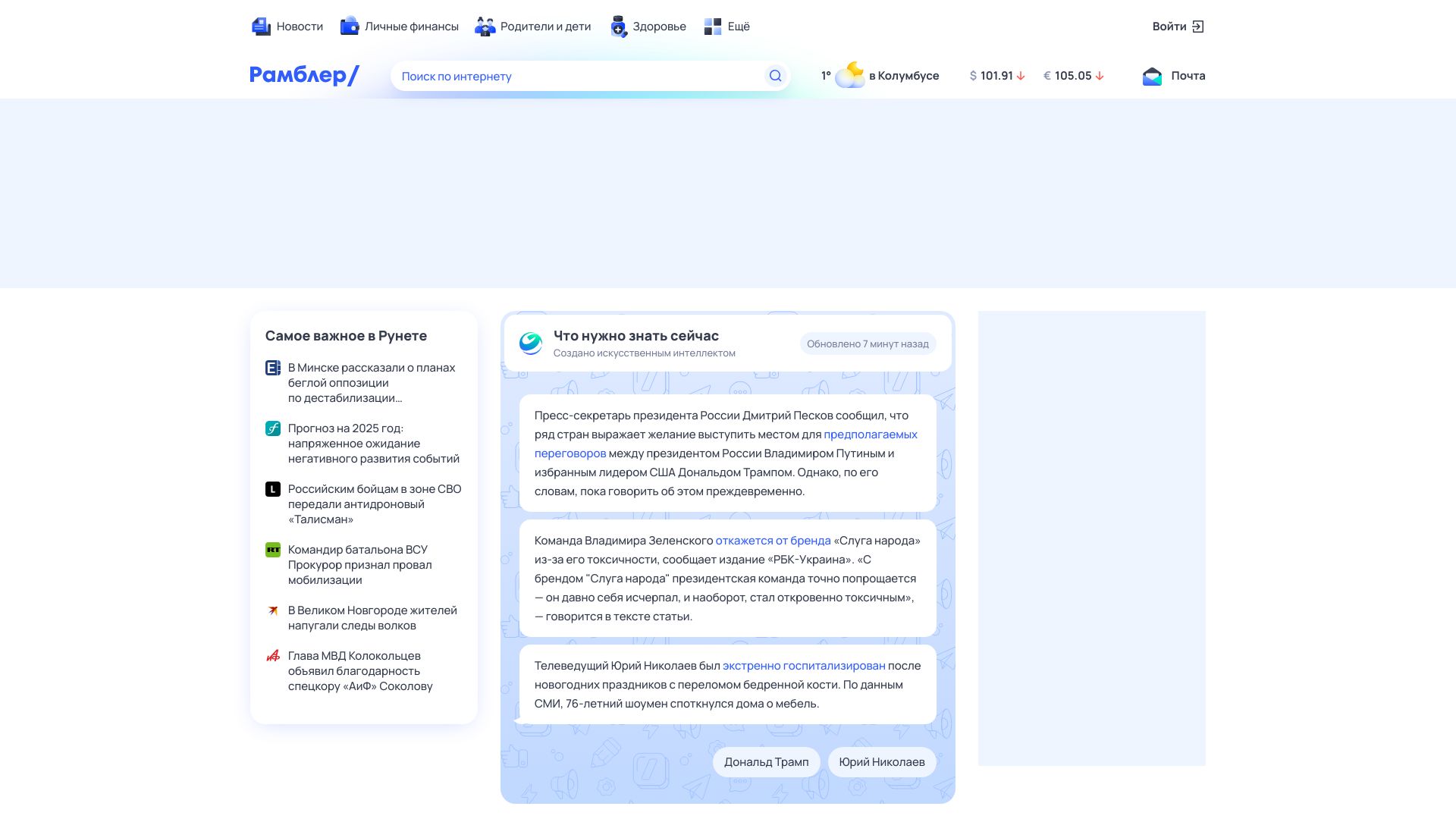Click the Почта envelope icon
This screenshot has width=1456, height=819.
(1152, 76)
